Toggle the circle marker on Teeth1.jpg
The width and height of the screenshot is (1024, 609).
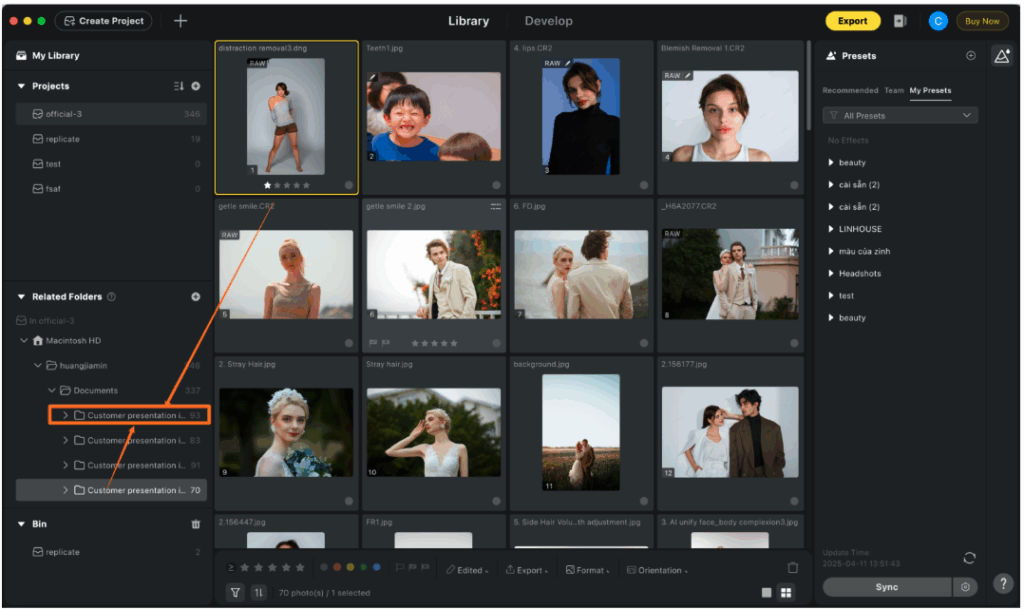(x=496, y=185)
